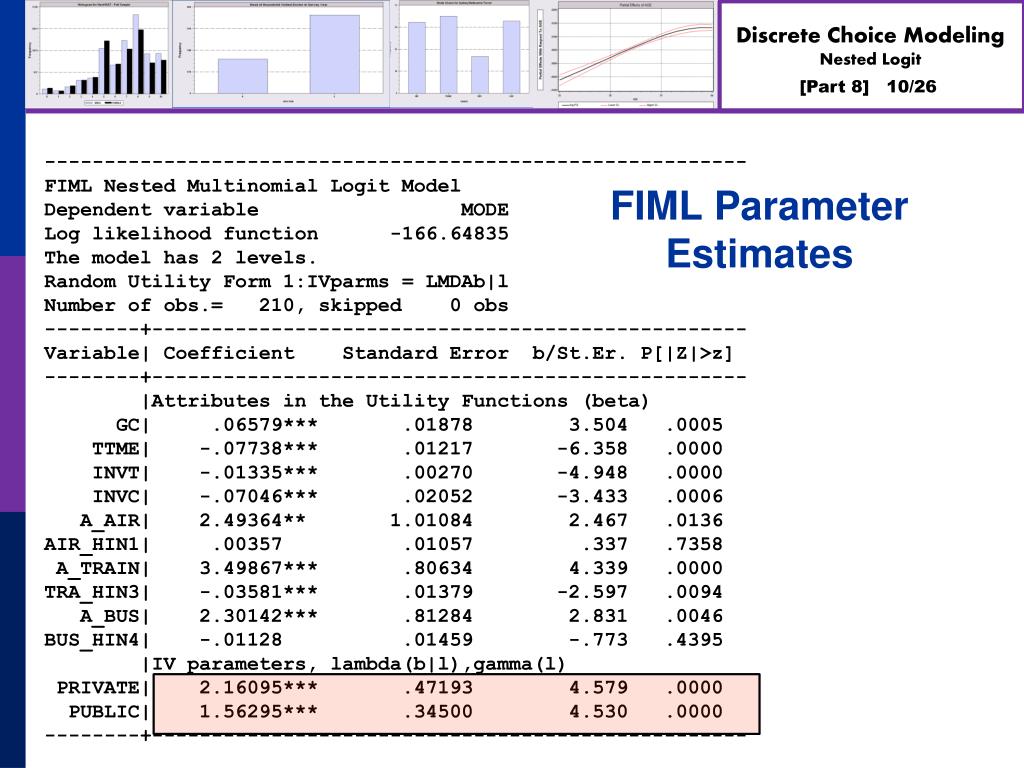Click the INVC coefficient '-.07046***'
This screenshot has height=768, width=1024.
coord(259,497)
